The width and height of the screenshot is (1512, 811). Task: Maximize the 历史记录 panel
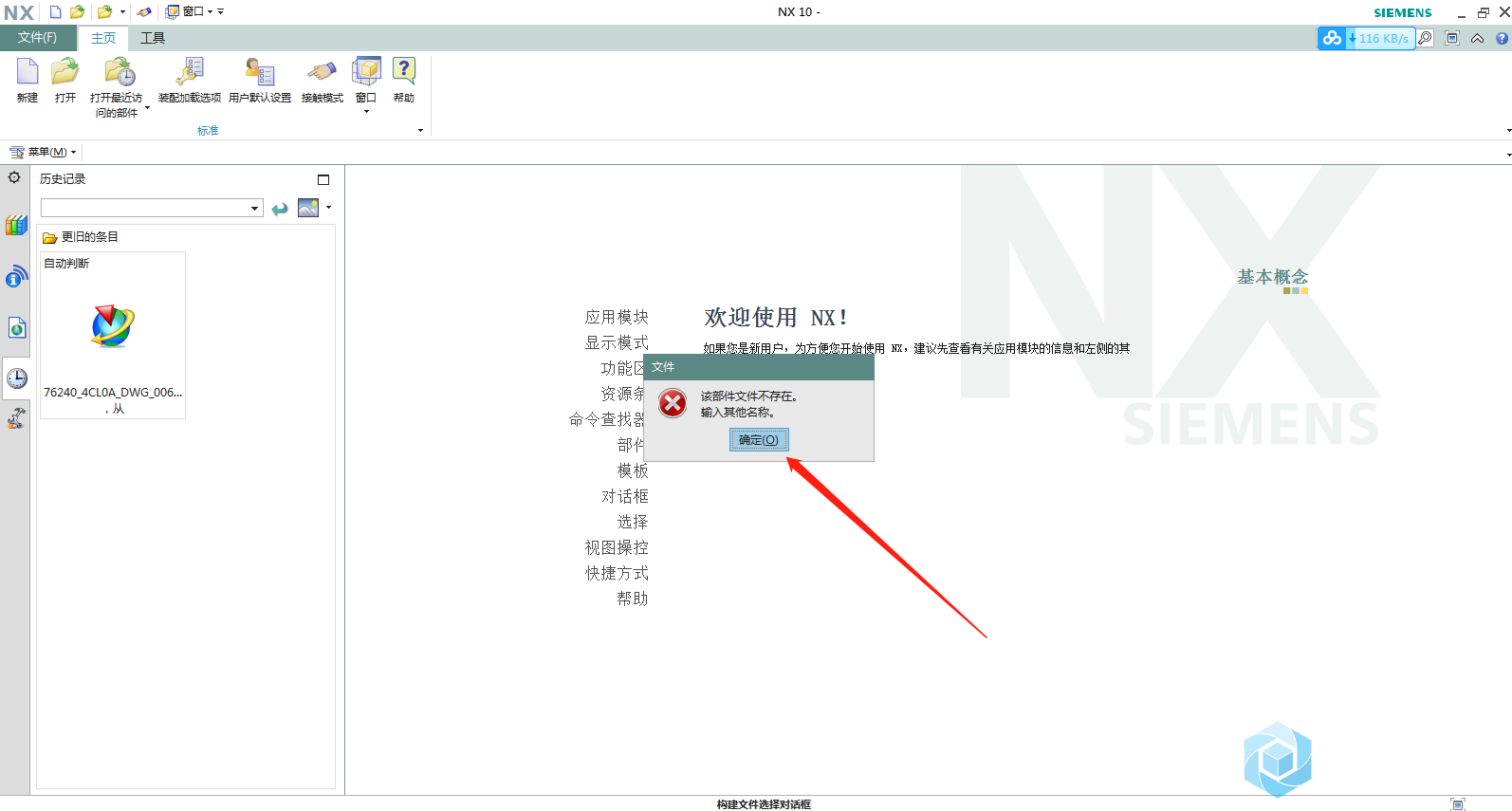tap(323, 179)
